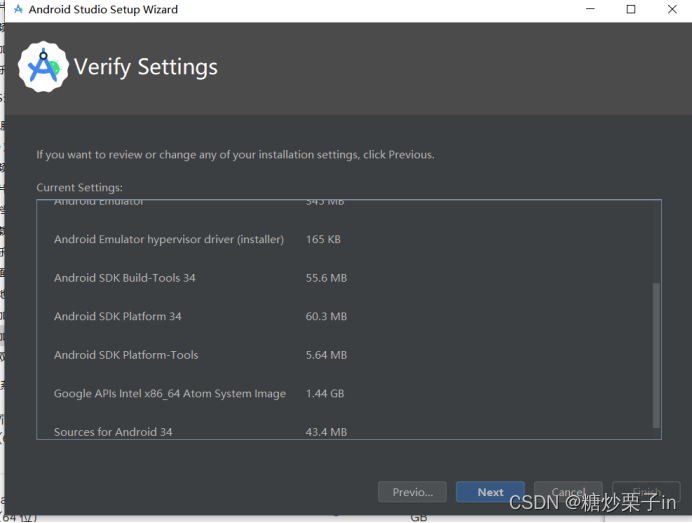Screen dimensions: 692x523
Task: Click the Next button
Action: [490, 492]
